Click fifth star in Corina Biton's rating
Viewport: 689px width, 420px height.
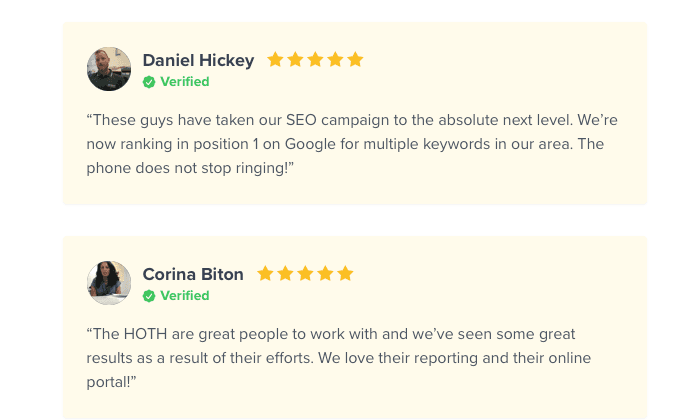[345, 274]
